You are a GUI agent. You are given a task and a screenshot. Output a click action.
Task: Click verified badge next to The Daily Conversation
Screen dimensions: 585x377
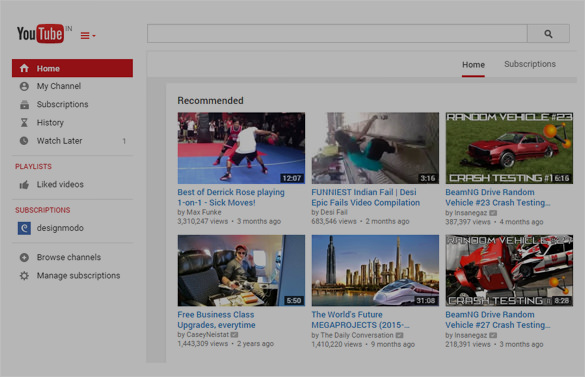(x=399, y=335)
